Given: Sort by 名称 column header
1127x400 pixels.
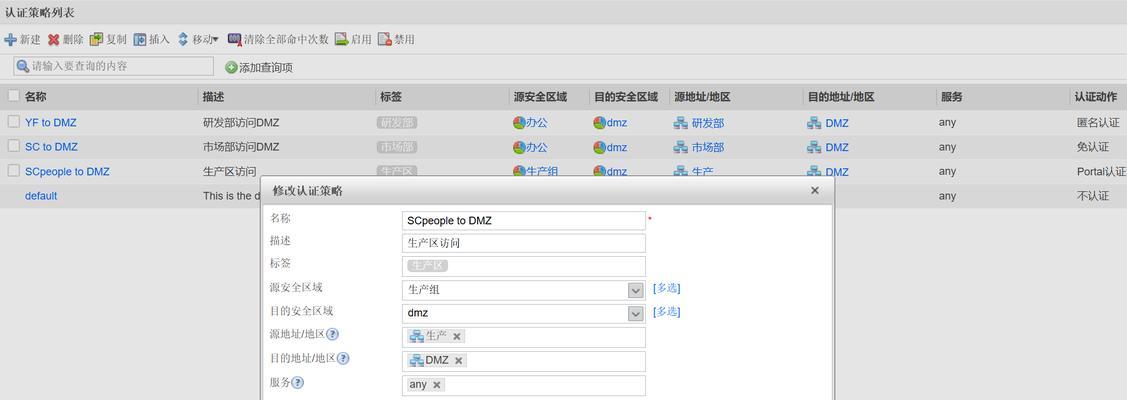Looking at the screenshot, I should [x=35, y=96].
